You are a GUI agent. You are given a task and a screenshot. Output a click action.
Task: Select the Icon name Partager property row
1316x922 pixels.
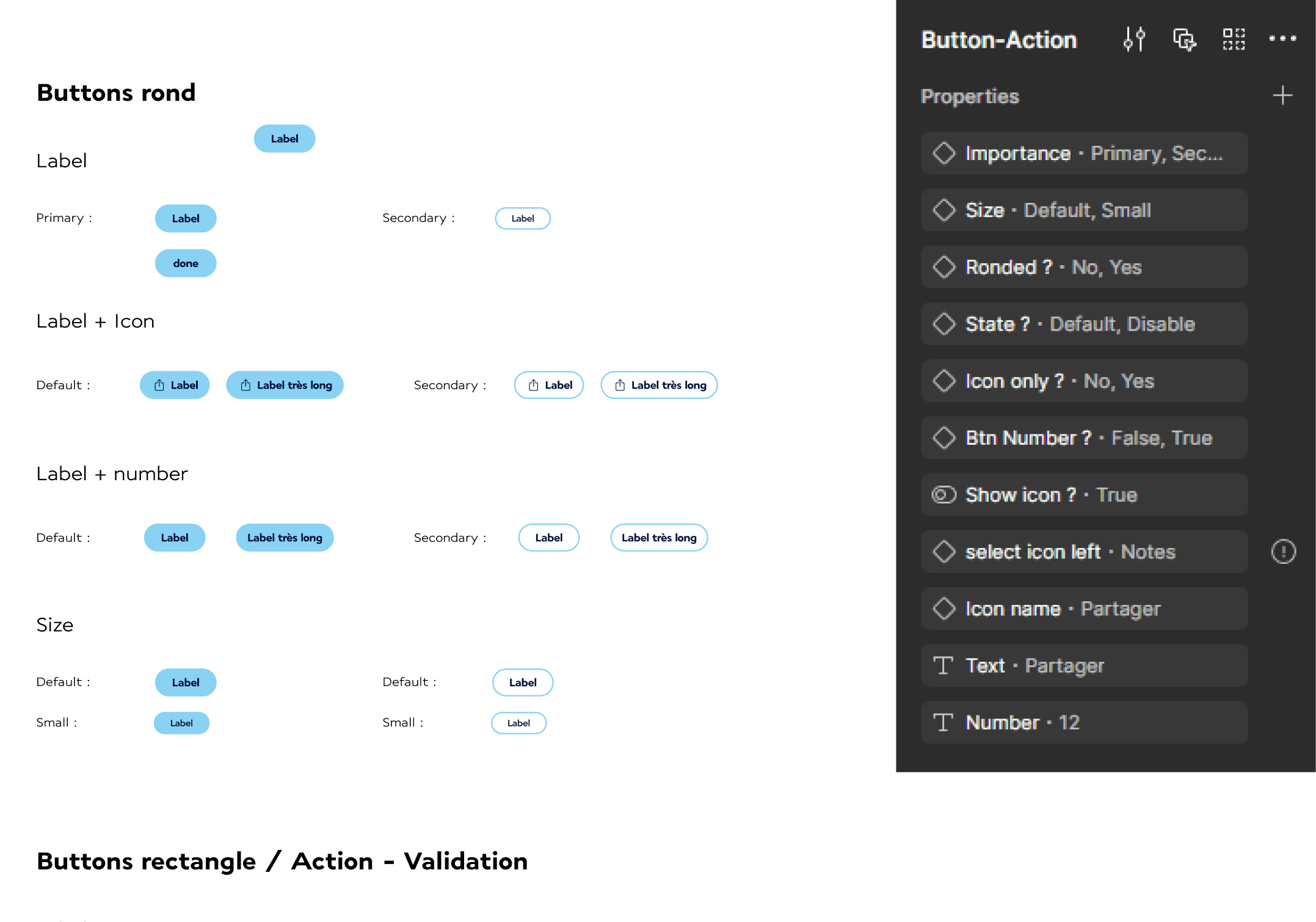click(x=1084, y=609)
